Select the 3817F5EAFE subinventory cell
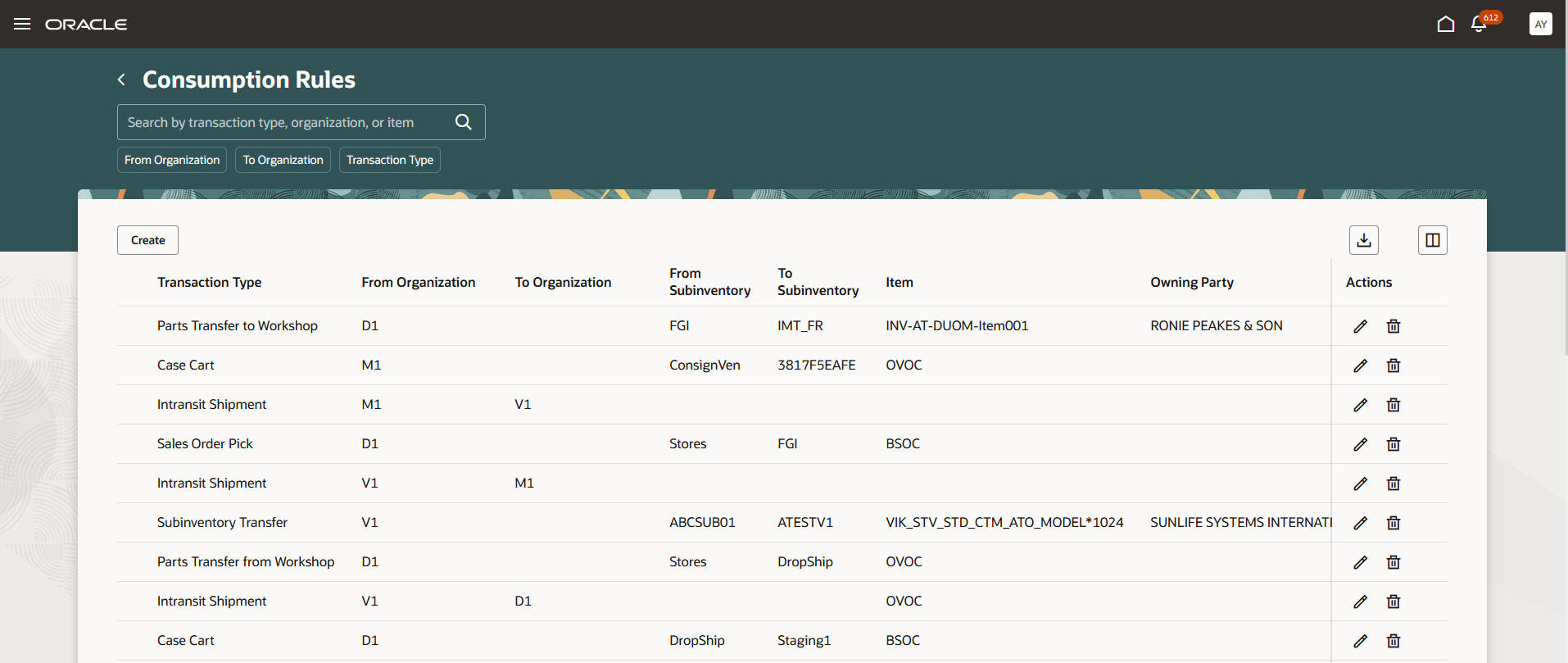 [817, 365]
